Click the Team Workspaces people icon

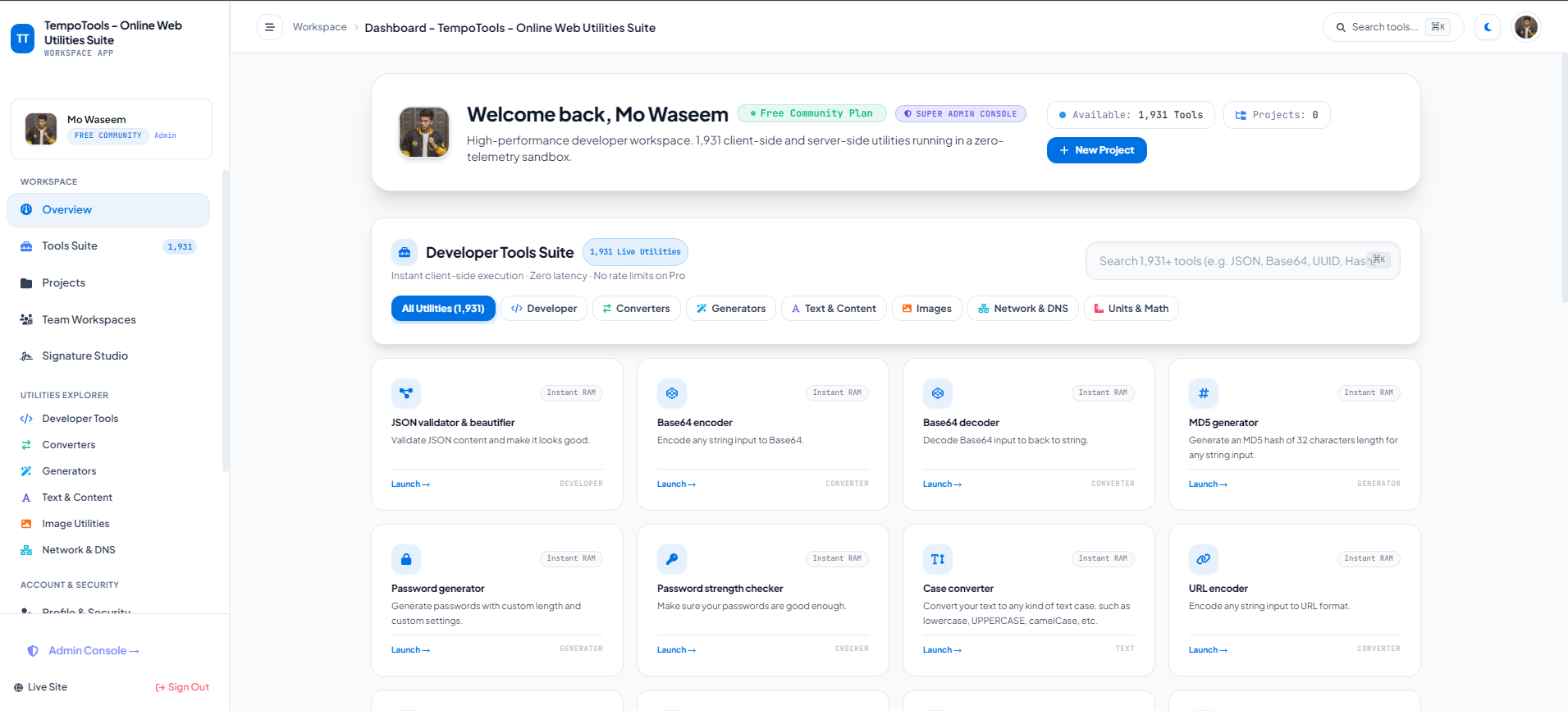click(26, 319)
